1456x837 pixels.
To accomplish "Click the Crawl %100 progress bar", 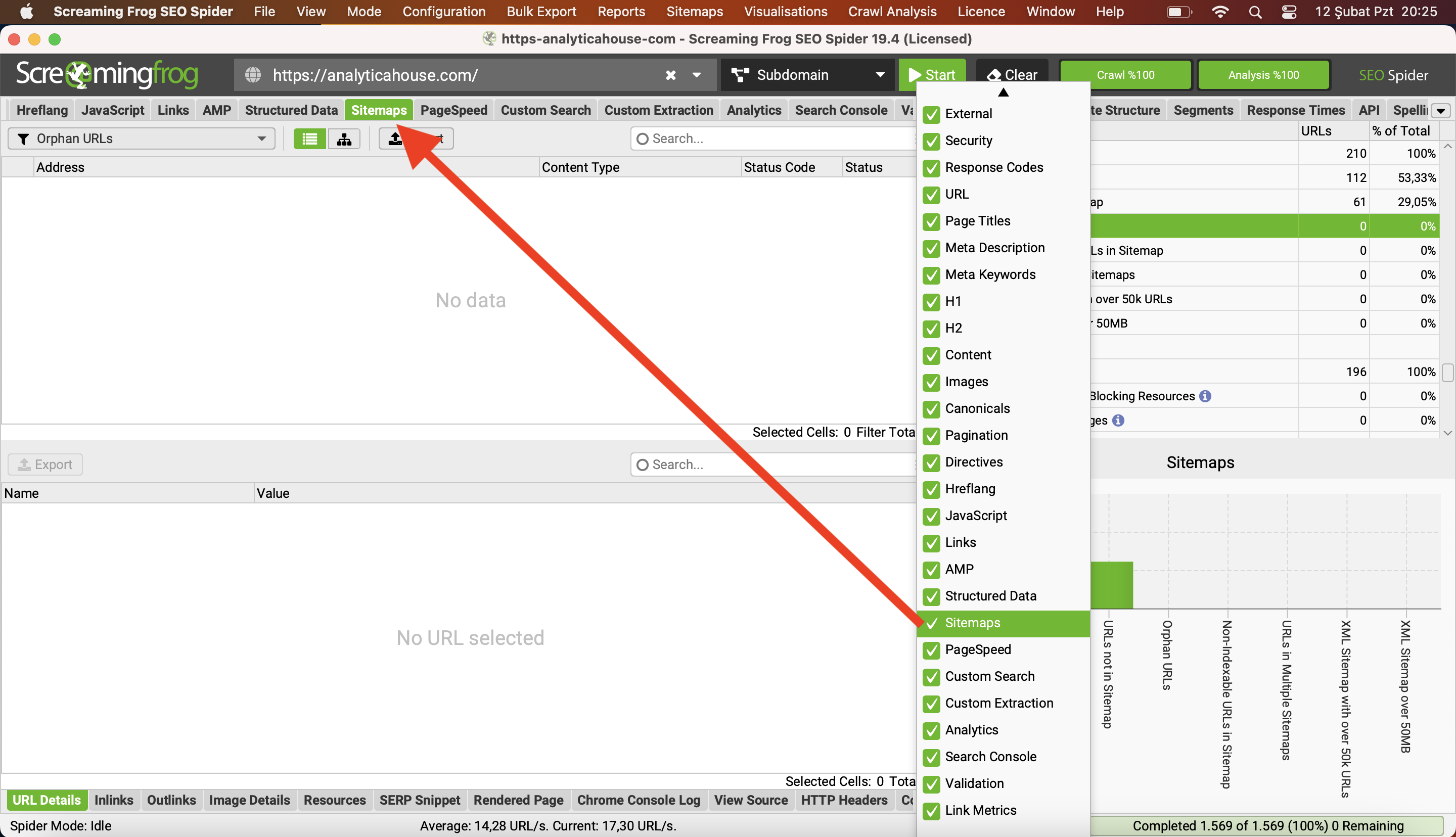I will [1125, 75].
